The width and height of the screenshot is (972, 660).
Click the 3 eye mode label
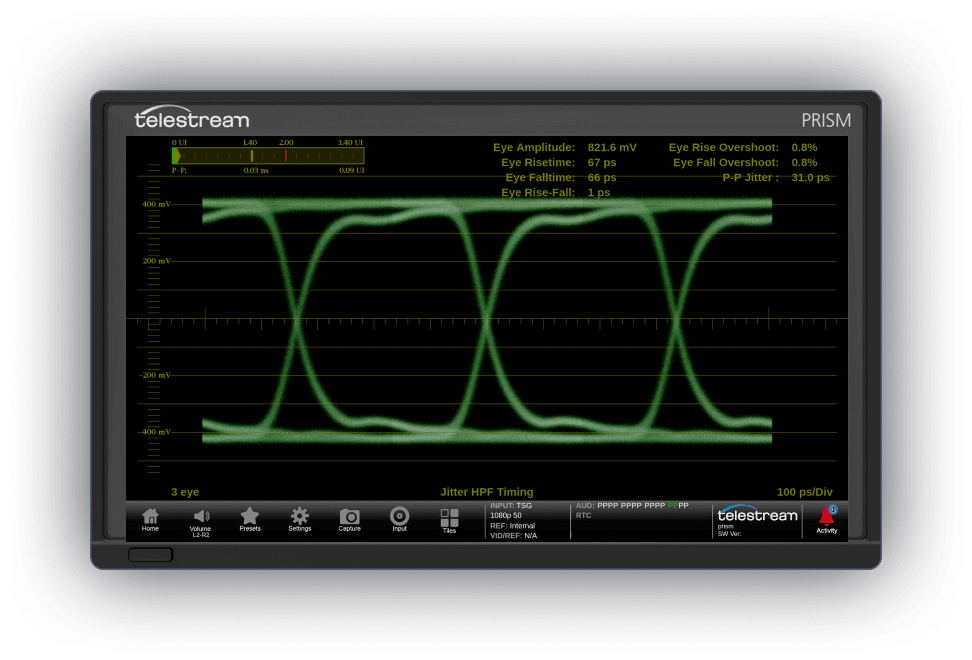click(185, 492)
